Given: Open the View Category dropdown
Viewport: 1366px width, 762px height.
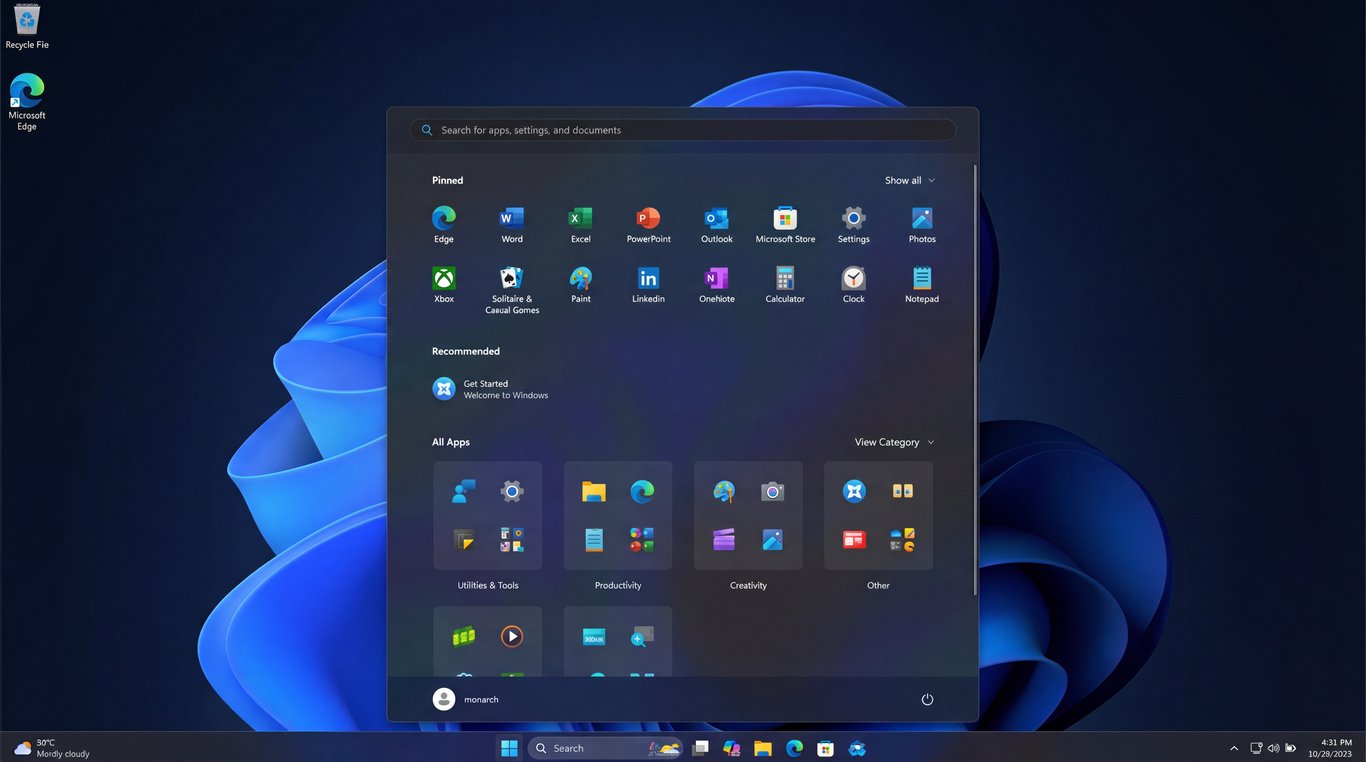Looking at the screenshot, I should [892, 441].
